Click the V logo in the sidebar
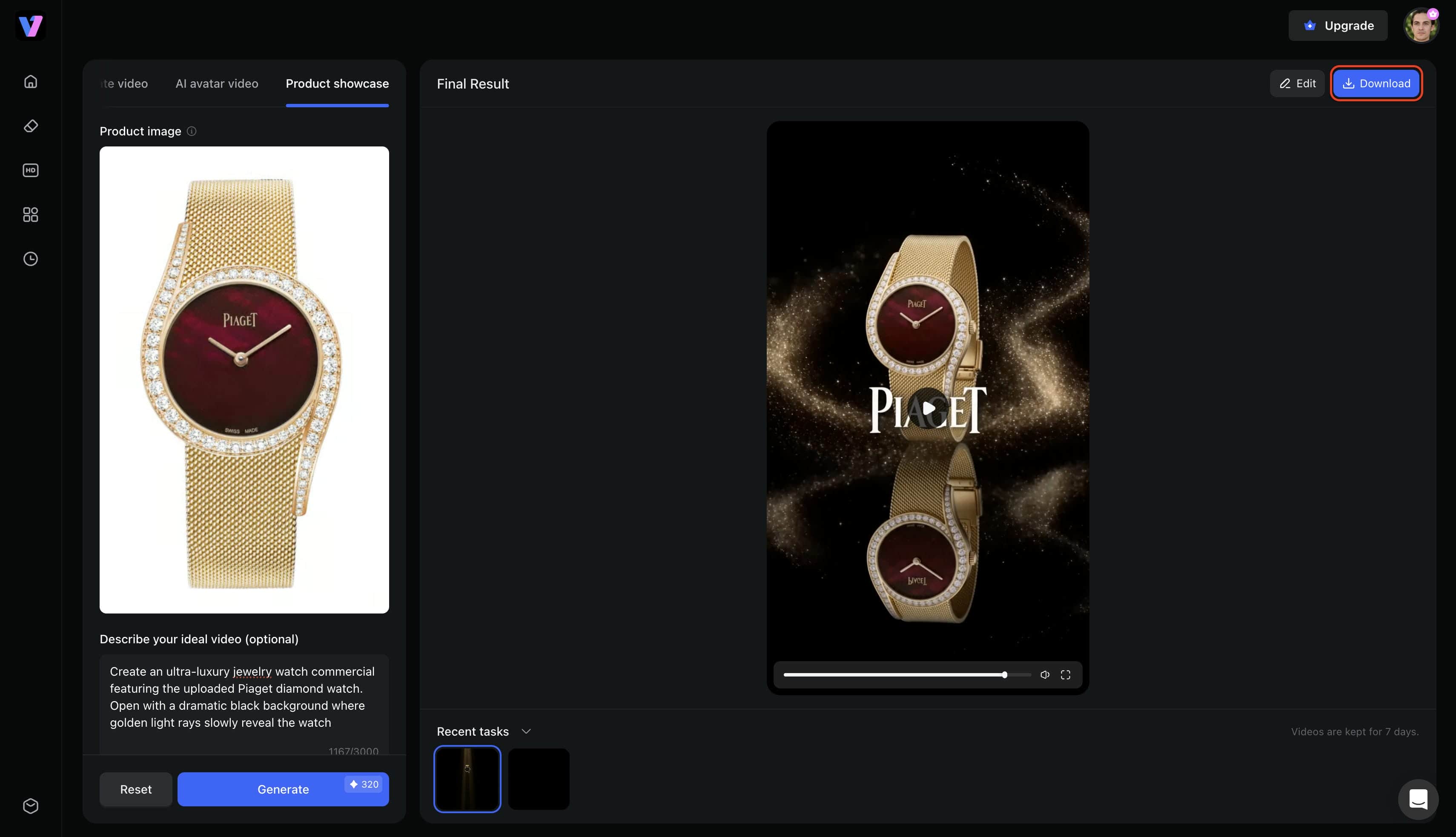This screenshot has height=837, width=1456. coord(31,26)
